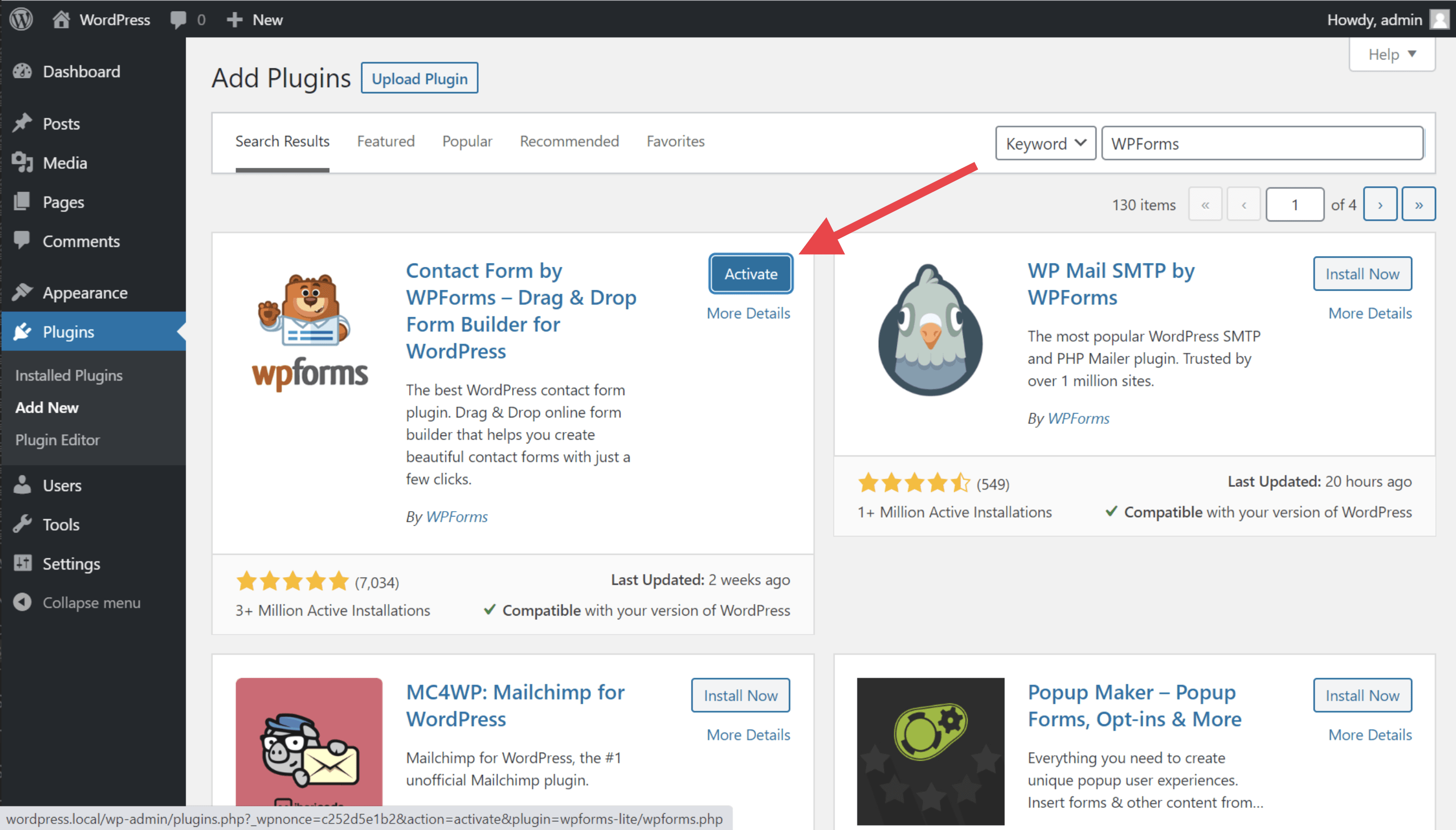Click the Media library icon
The height and width of the screenshot is (830, 1456).
point(22,162)
